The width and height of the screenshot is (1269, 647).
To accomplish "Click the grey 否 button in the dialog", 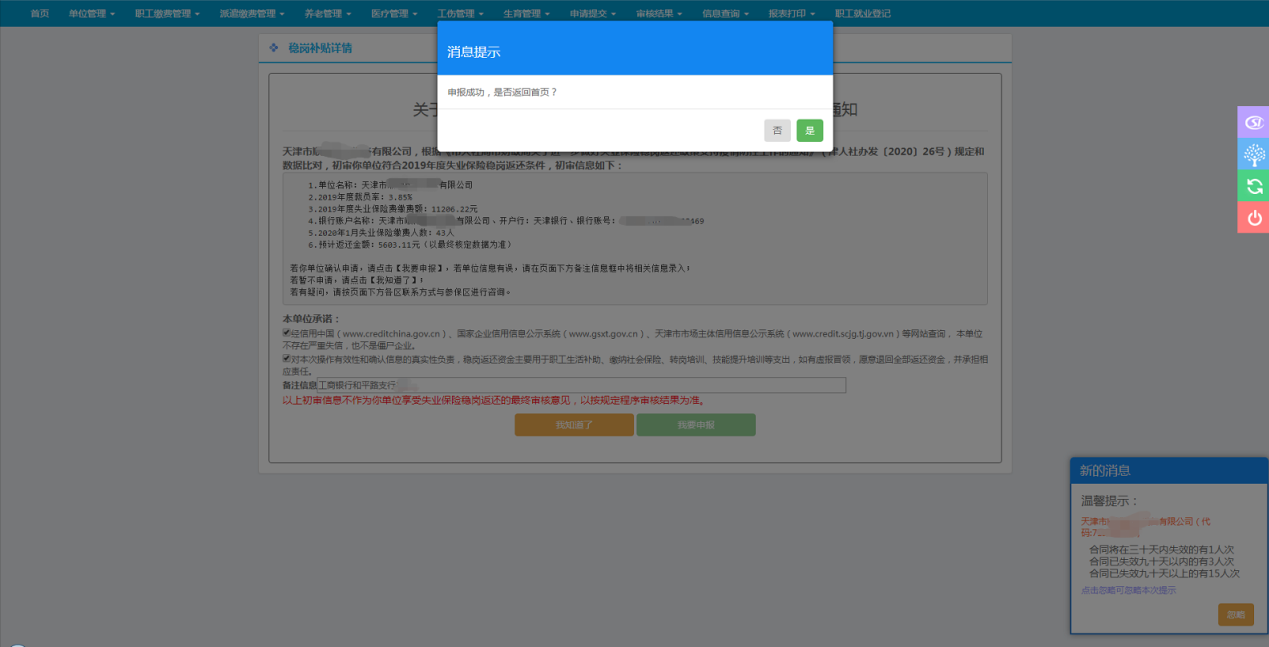I will (x=777, y=130).
